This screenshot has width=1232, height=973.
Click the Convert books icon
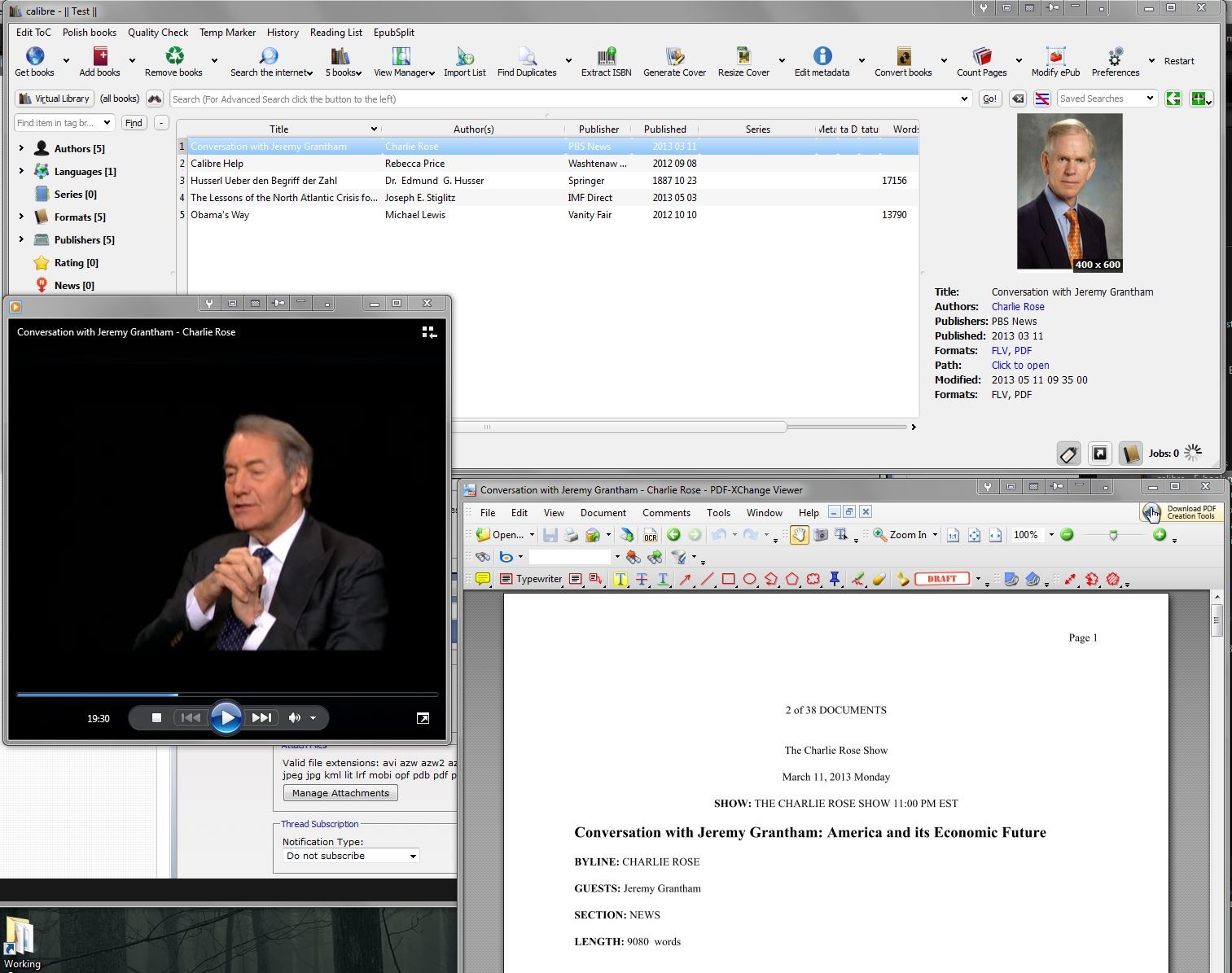coord(903,55)
